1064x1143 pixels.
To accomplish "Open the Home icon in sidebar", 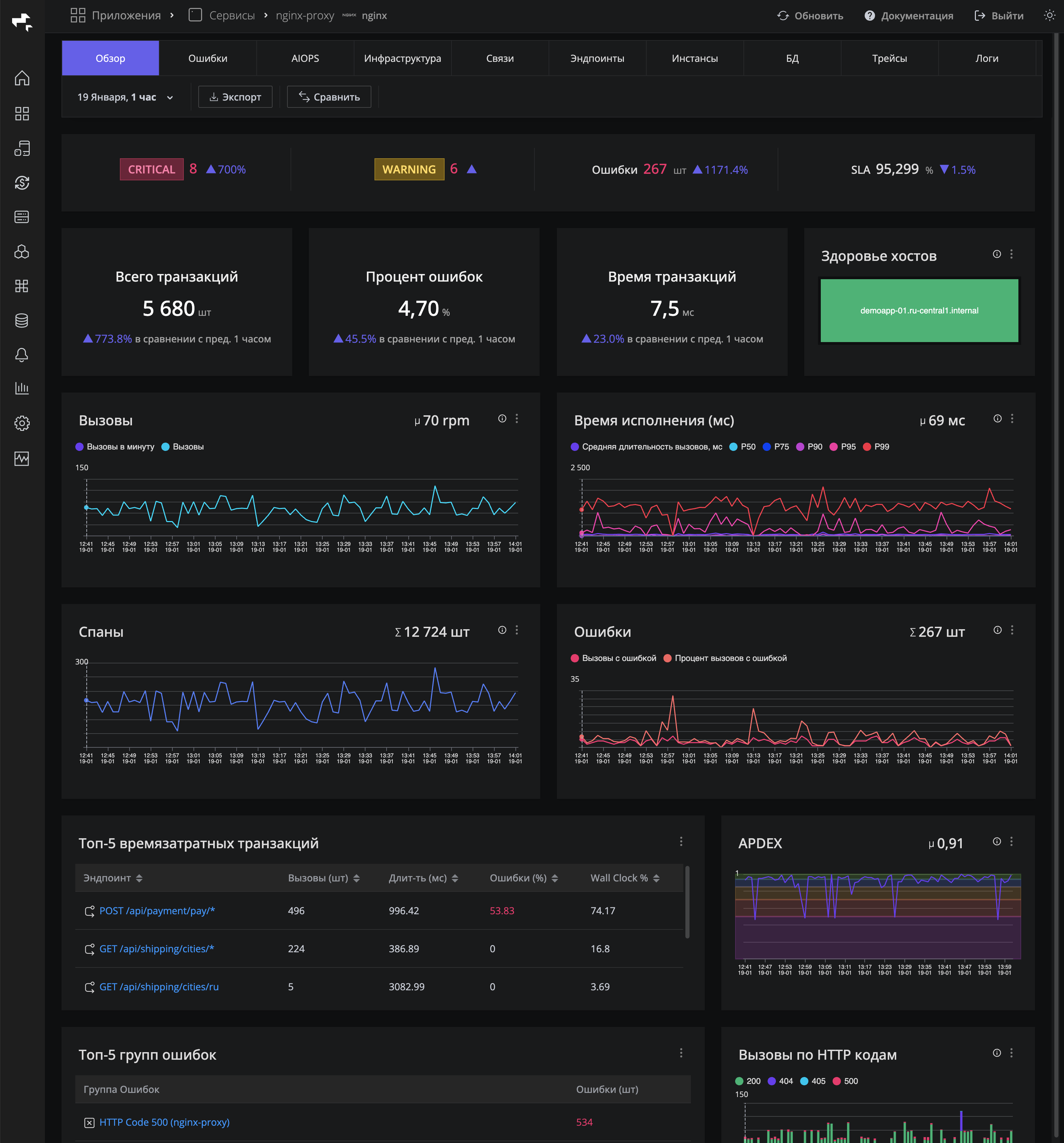I will pos(22,78).
